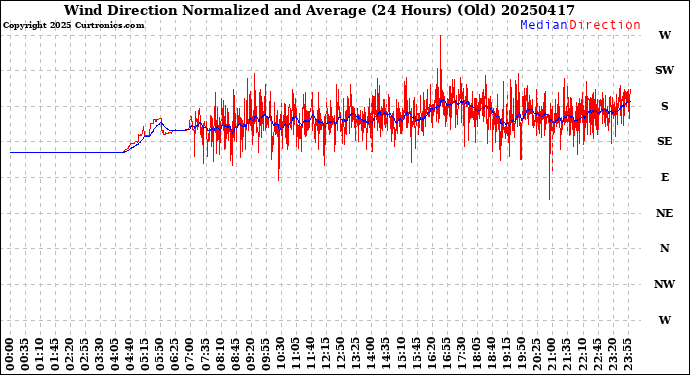Click the 21:00 time axis label

(x=551, y=354)
